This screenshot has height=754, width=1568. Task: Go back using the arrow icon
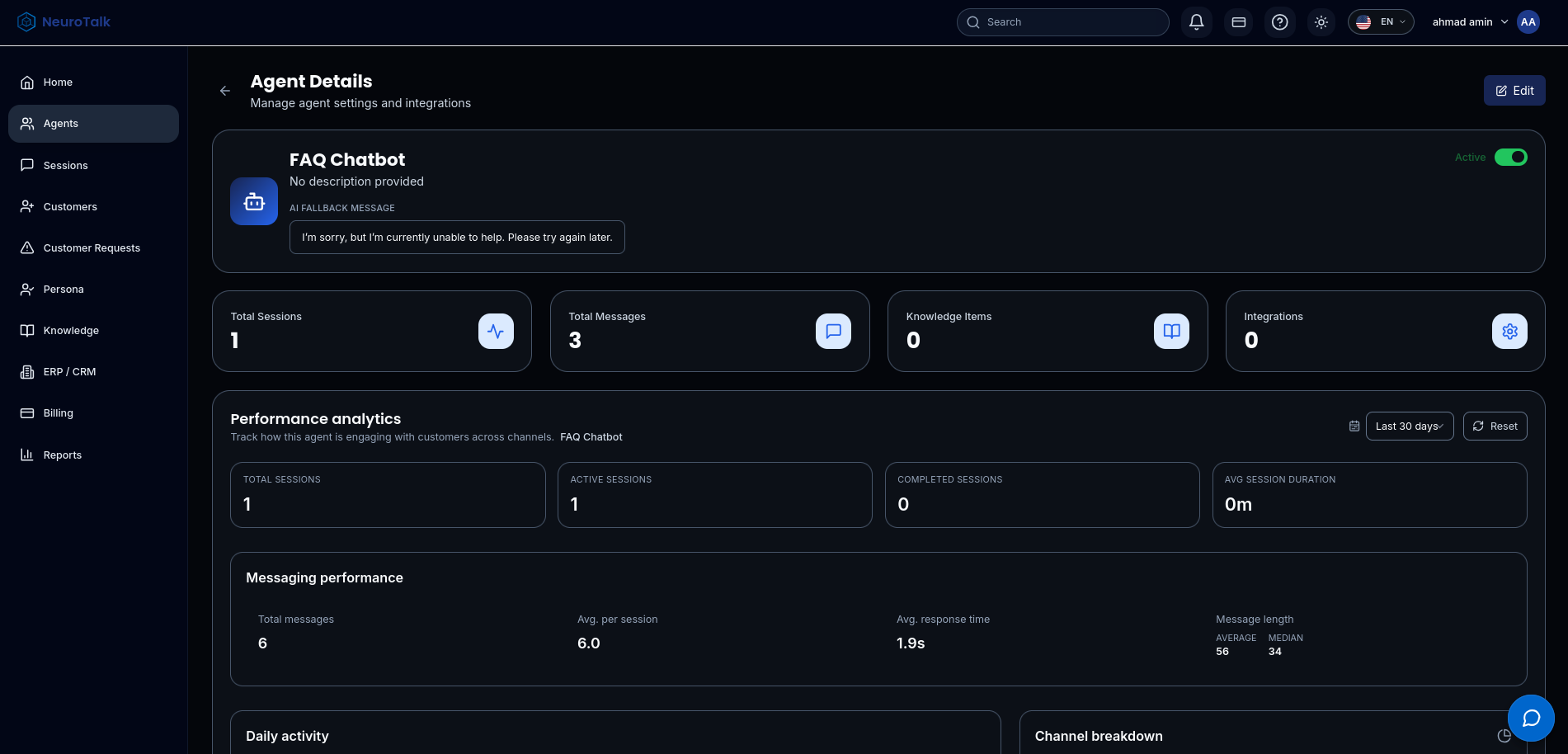(x=224, y=91)
